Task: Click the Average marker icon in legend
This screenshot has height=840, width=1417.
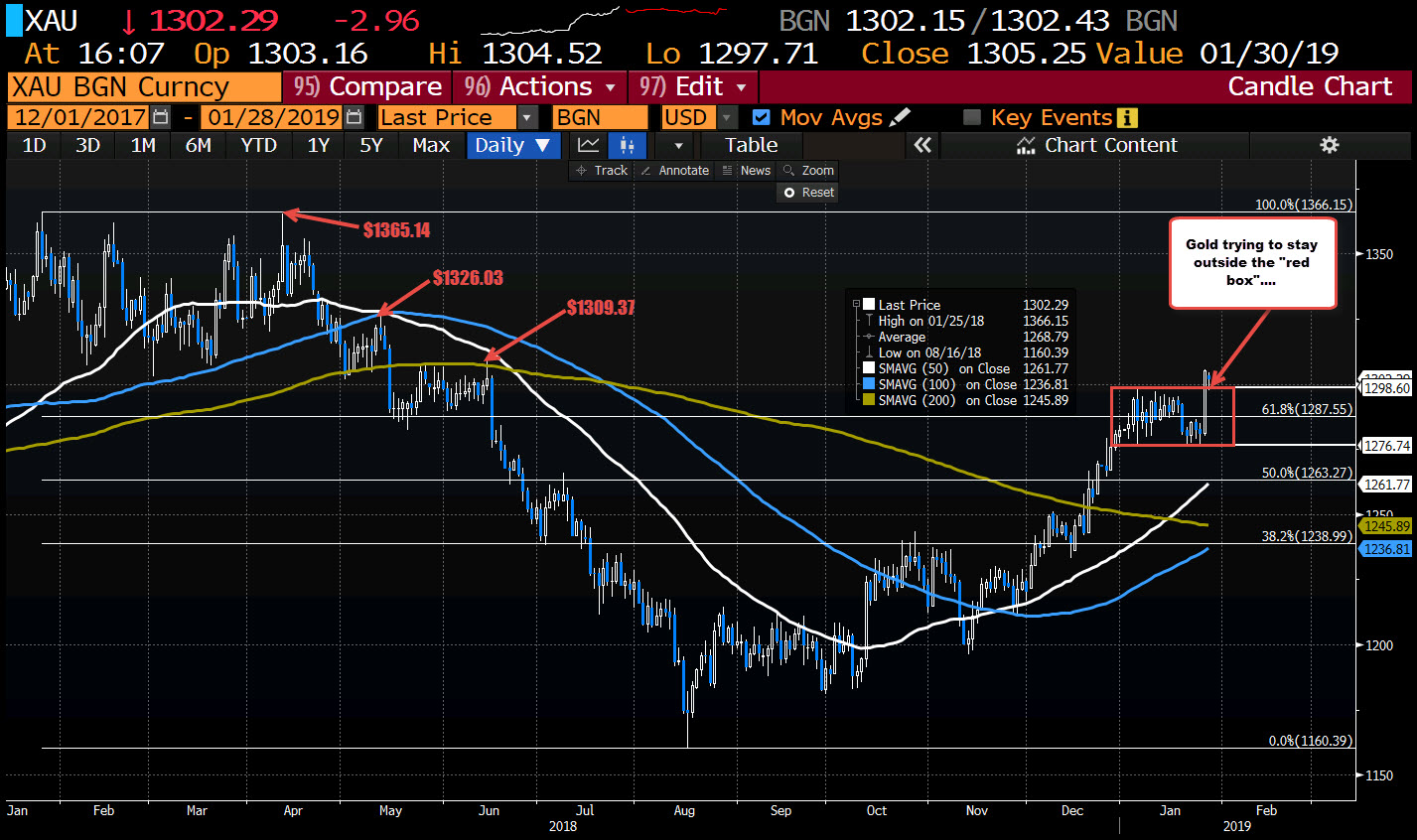Action: 870,337
